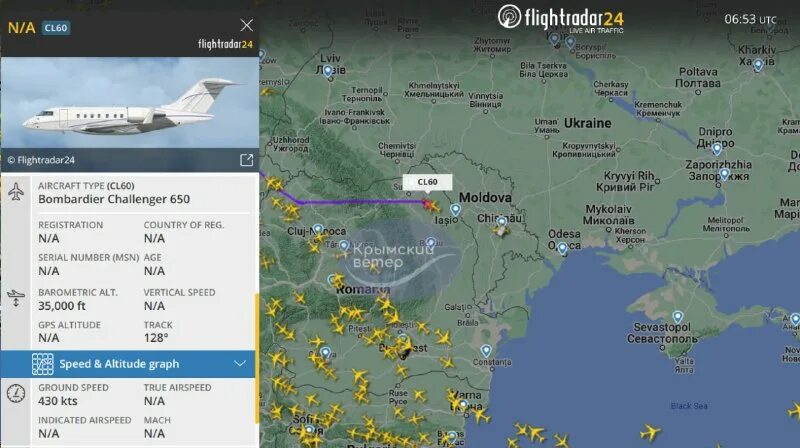Click the Sevastopol airport pin marker
Viewport: 800px width, 448px height.
coord(678,317)
